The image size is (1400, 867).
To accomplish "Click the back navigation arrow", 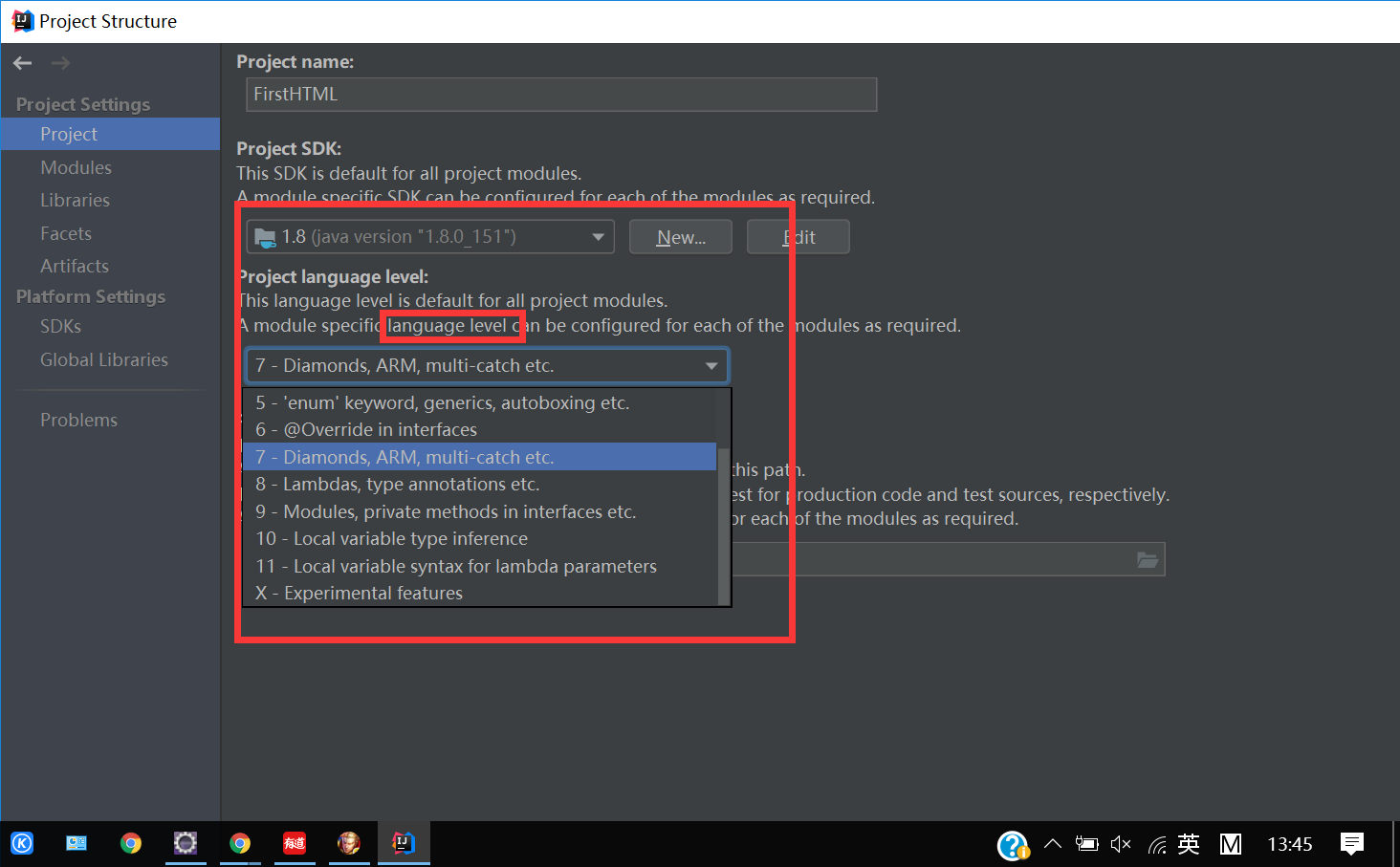I will [x=22, y=63].
